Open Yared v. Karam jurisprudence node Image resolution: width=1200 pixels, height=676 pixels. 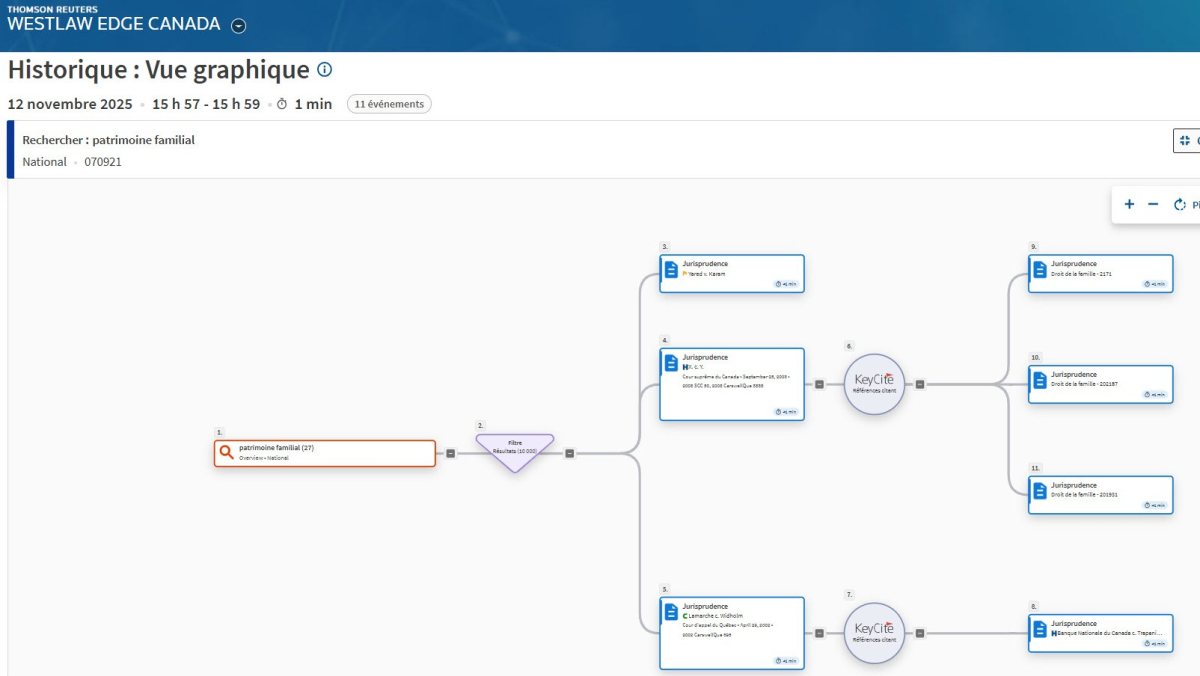point(732,272)
